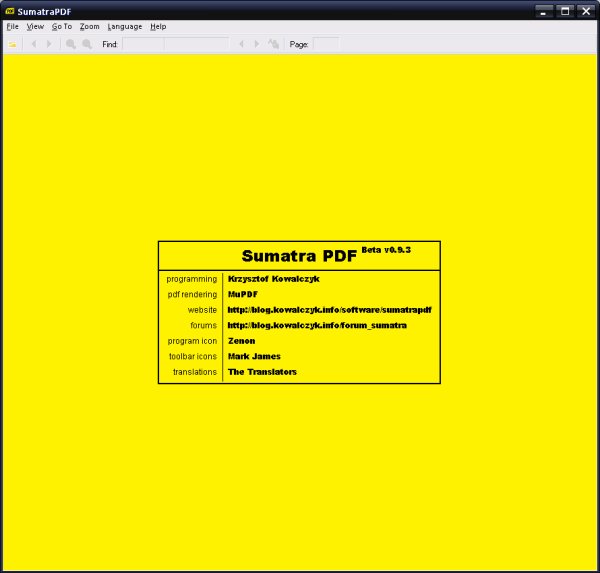Open the Language menu

(125, 26)
